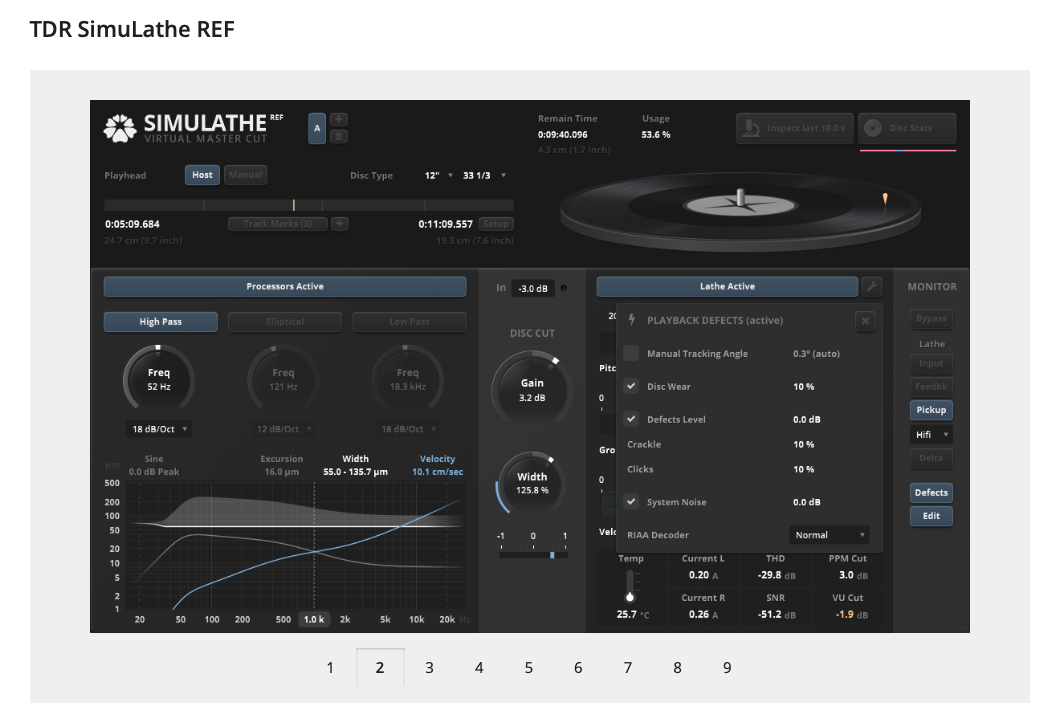Click the Disc Cut Width knob
Viewport: 1049px width, 721px height.
532,483
